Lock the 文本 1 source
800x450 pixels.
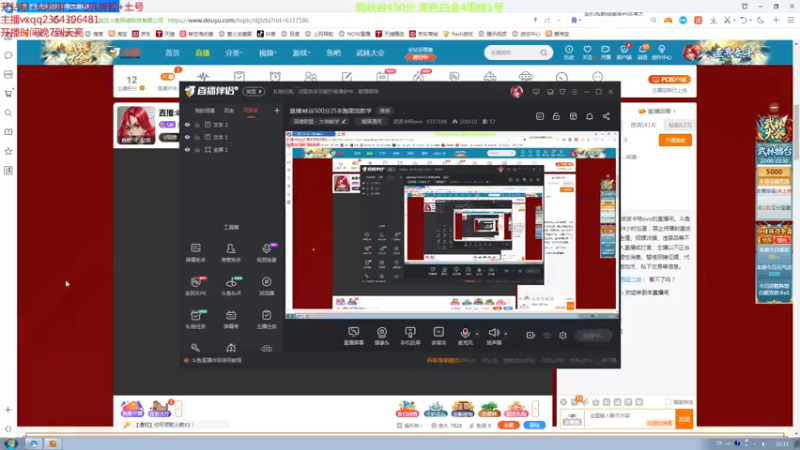click(197, 137)
